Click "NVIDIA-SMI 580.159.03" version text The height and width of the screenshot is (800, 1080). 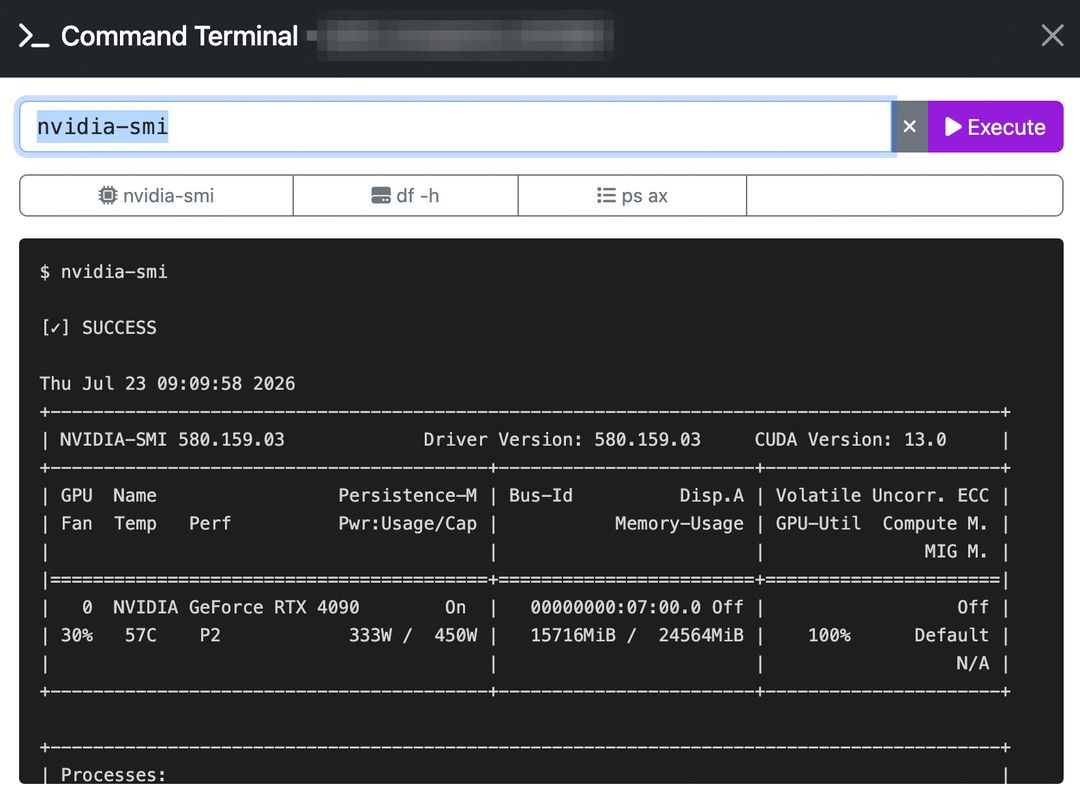tap(172, 440)
